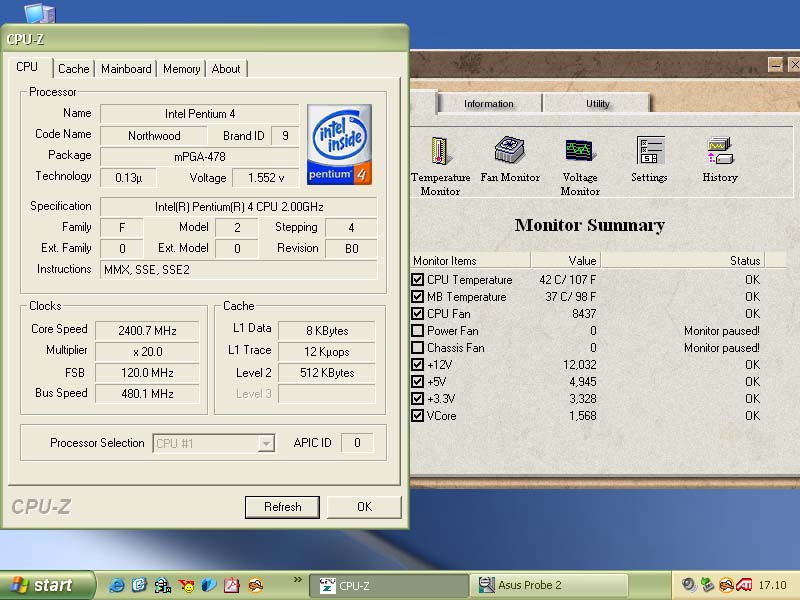This screenshot has height=600, width=800.
Task: Click the Asus Probe tray icon
Action: point(726,585)
